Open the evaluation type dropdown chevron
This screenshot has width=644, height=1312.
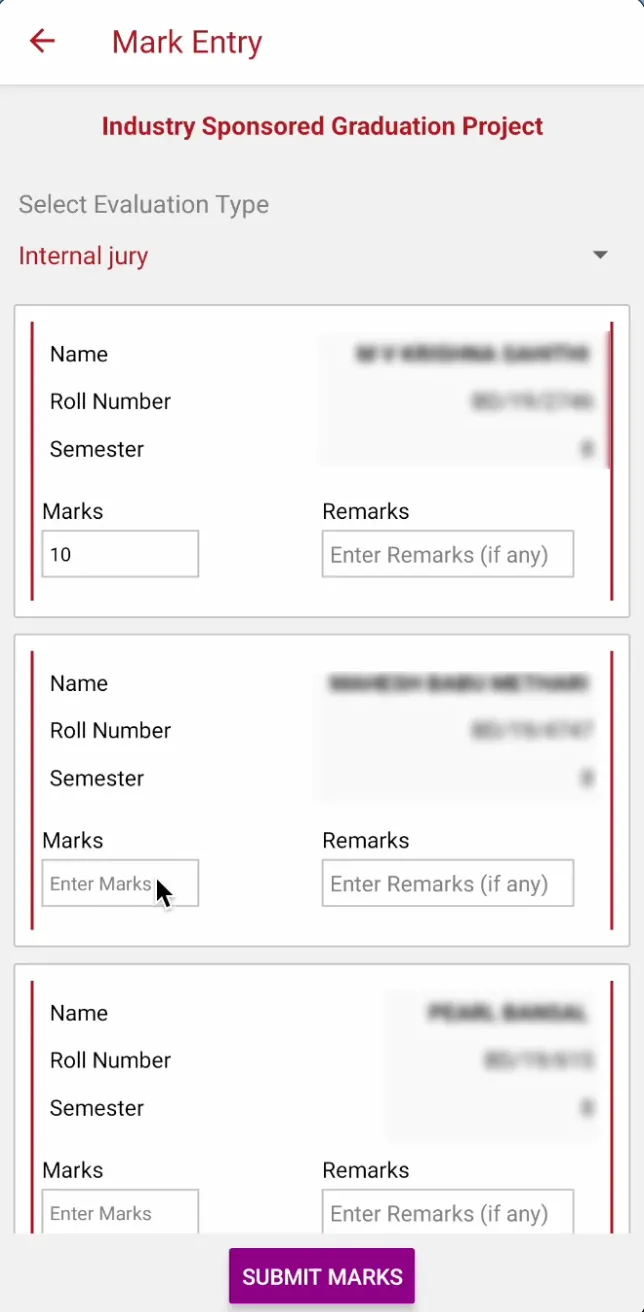click(600, 255)
